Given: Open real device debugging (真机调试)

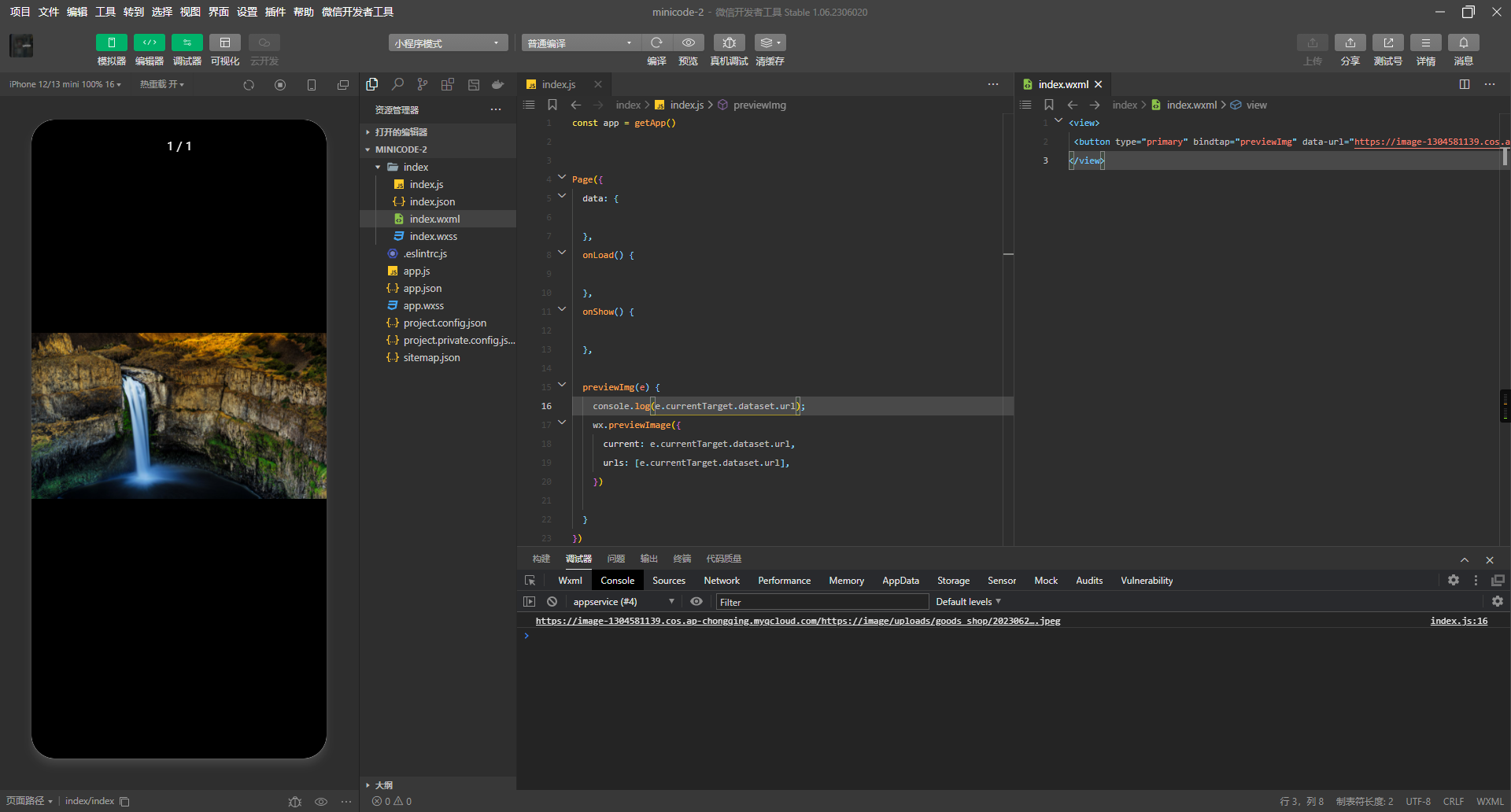Looking at the screenshot, I should [x=729, y=42].
